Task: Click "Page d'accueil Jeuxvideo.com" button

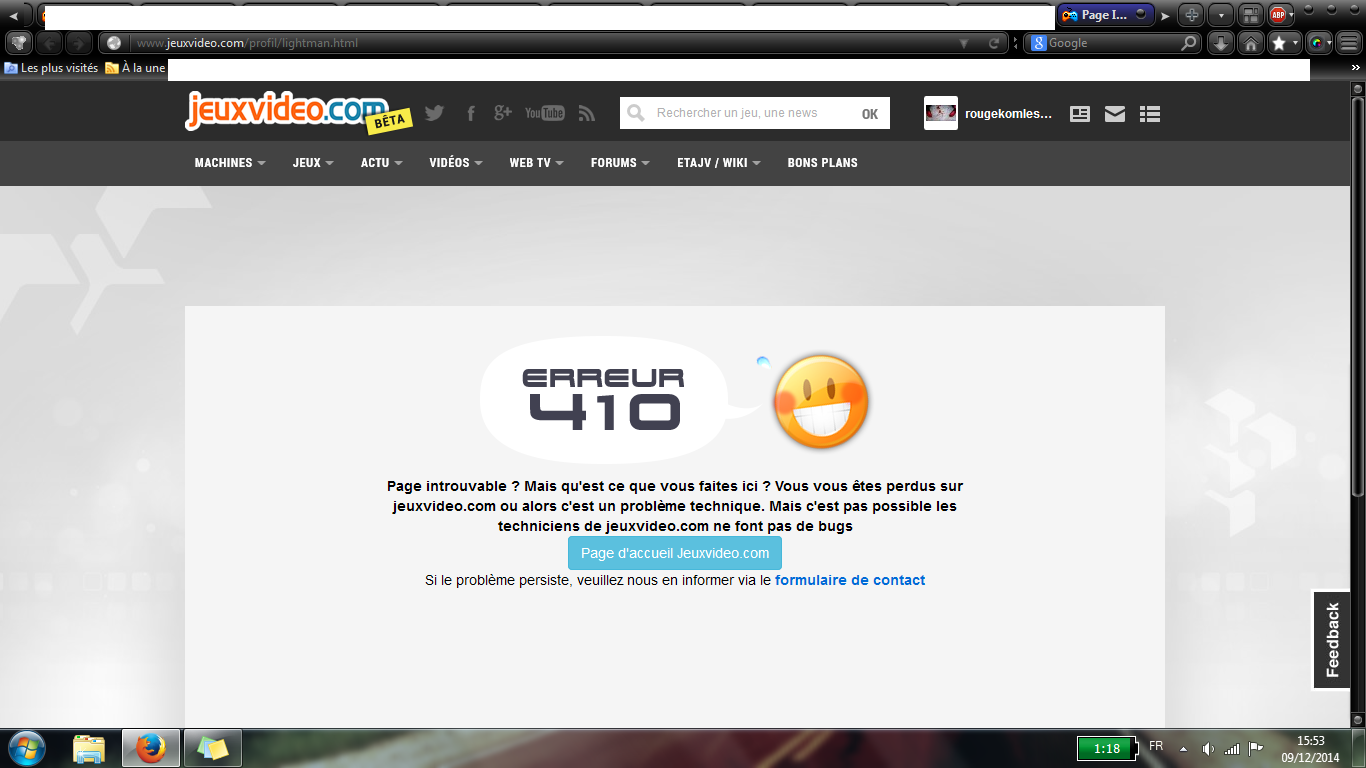Action: (675, 553)
